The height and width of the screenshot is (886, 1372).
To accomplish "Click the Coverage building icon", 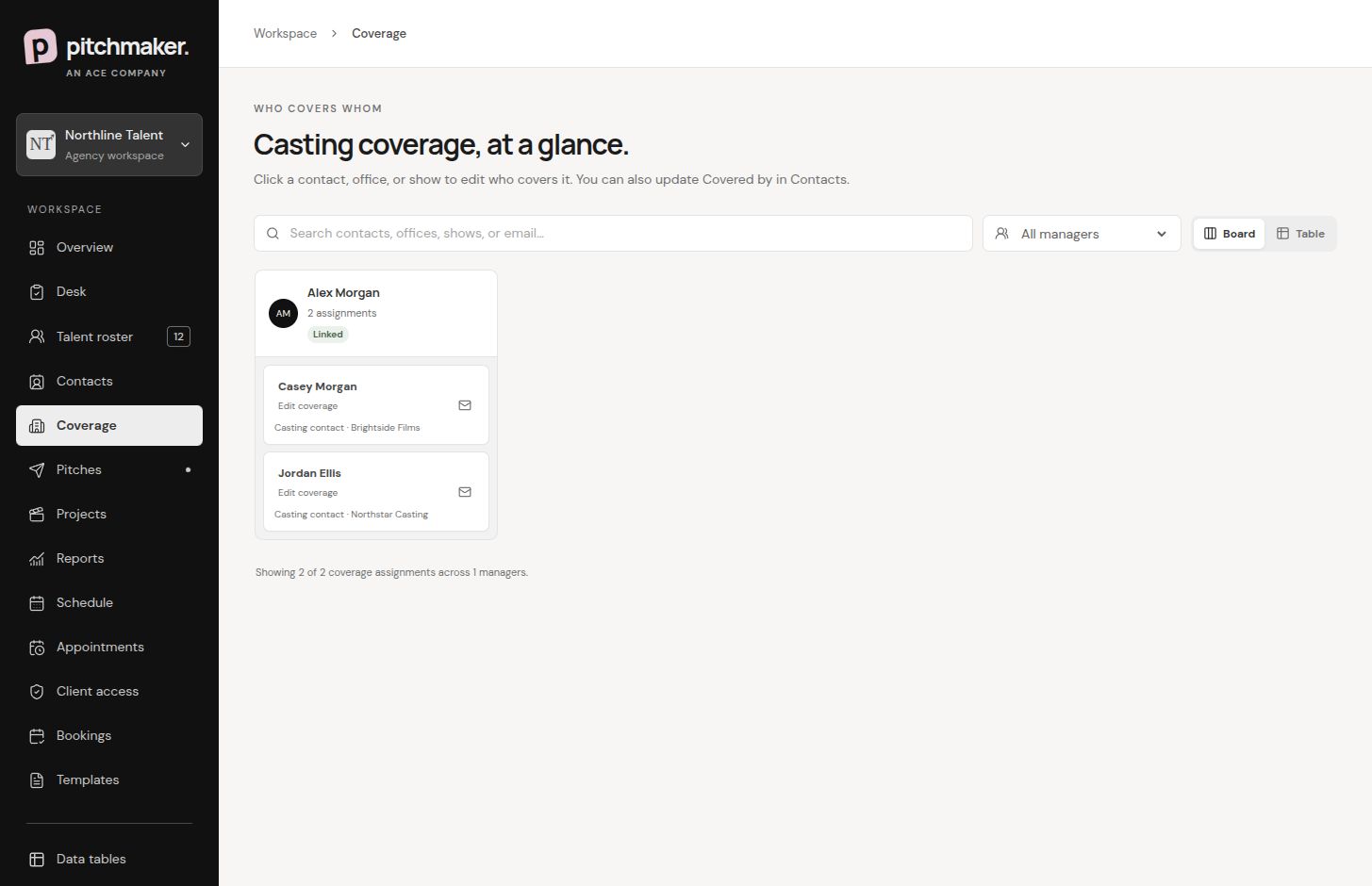I will pos(37,426).
